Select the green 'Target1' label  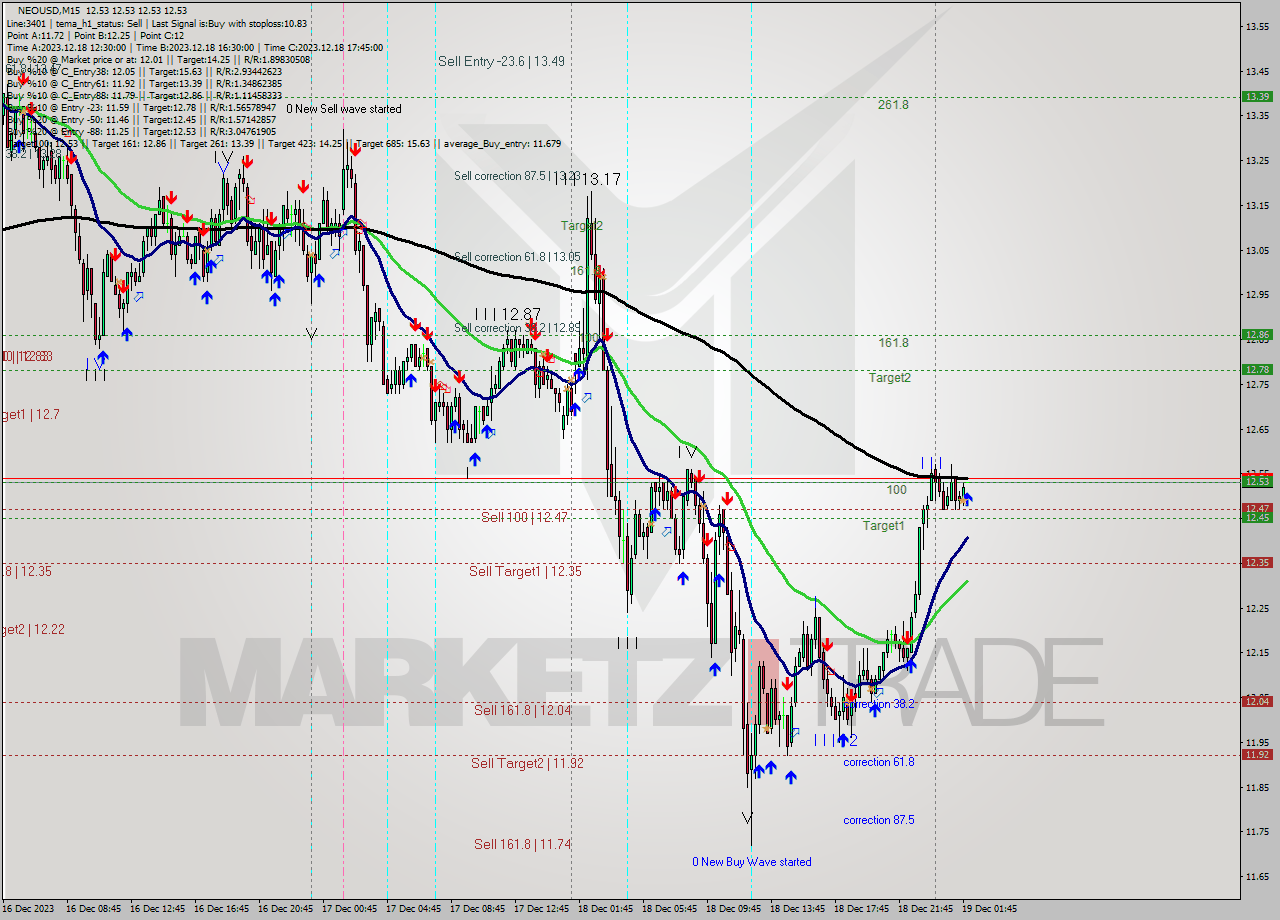point(884,525)
